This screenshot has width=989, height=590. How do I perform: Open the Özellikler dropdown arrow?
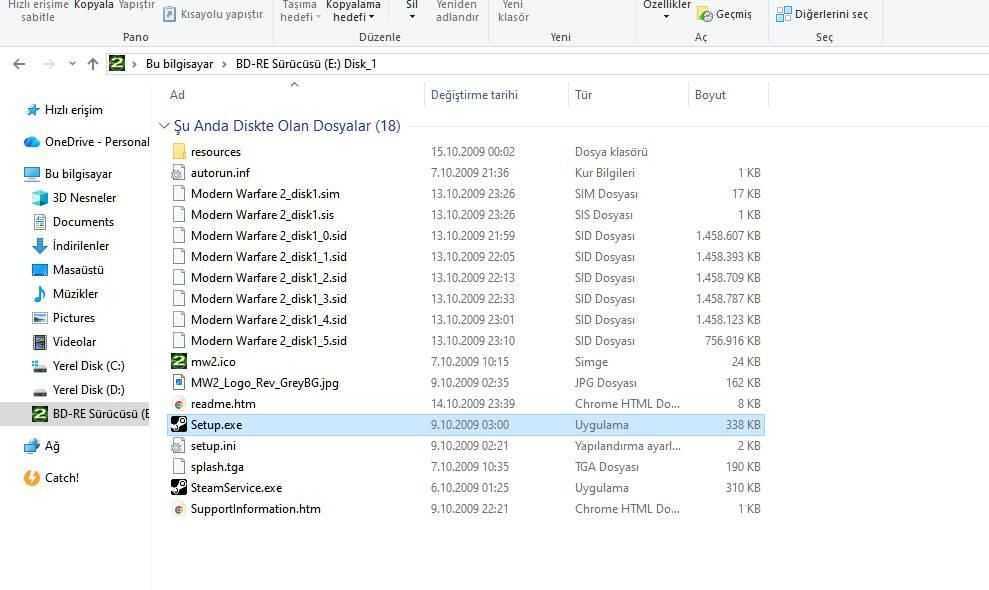(667, 16)
